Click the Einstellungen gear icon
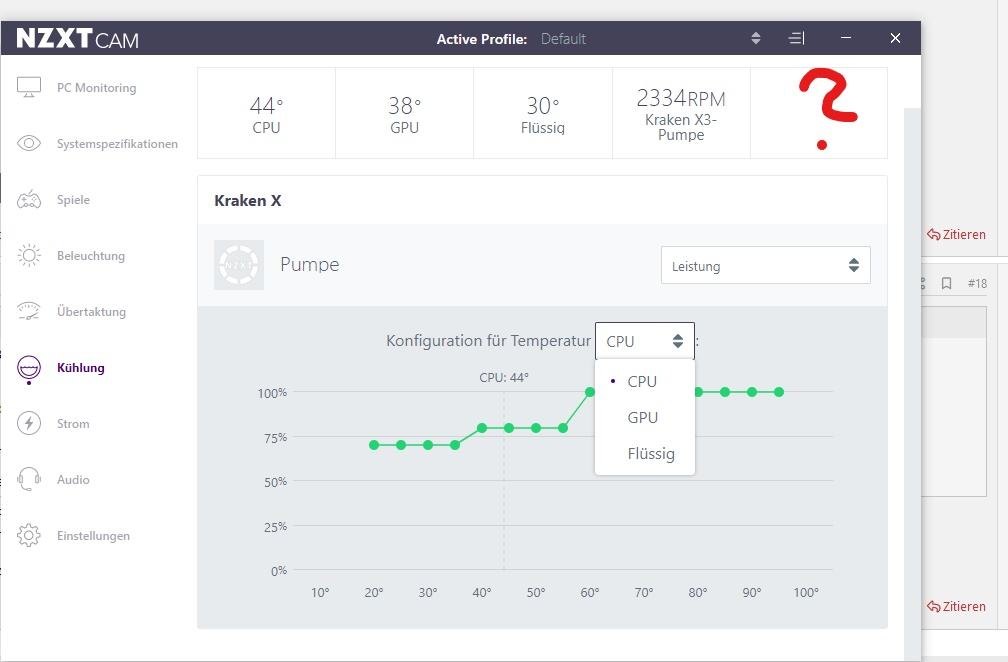The height and width of the screenshot is (662, 1008). (x=29, y=535)
